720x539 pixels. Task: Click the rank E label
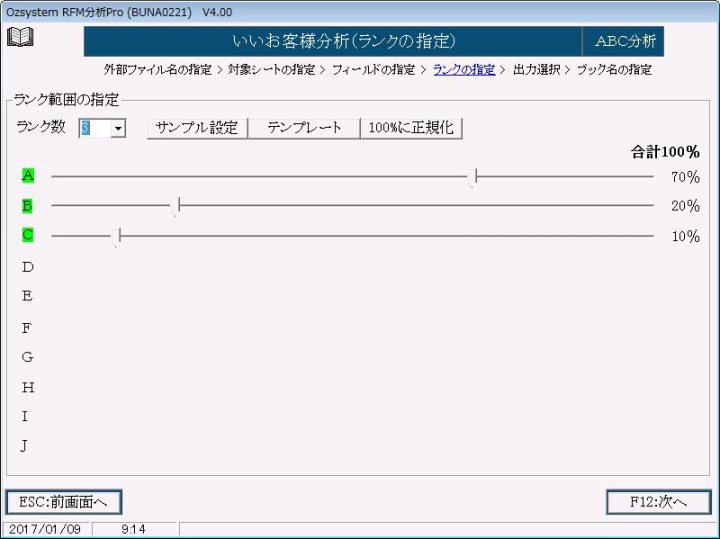click(27, 296)
